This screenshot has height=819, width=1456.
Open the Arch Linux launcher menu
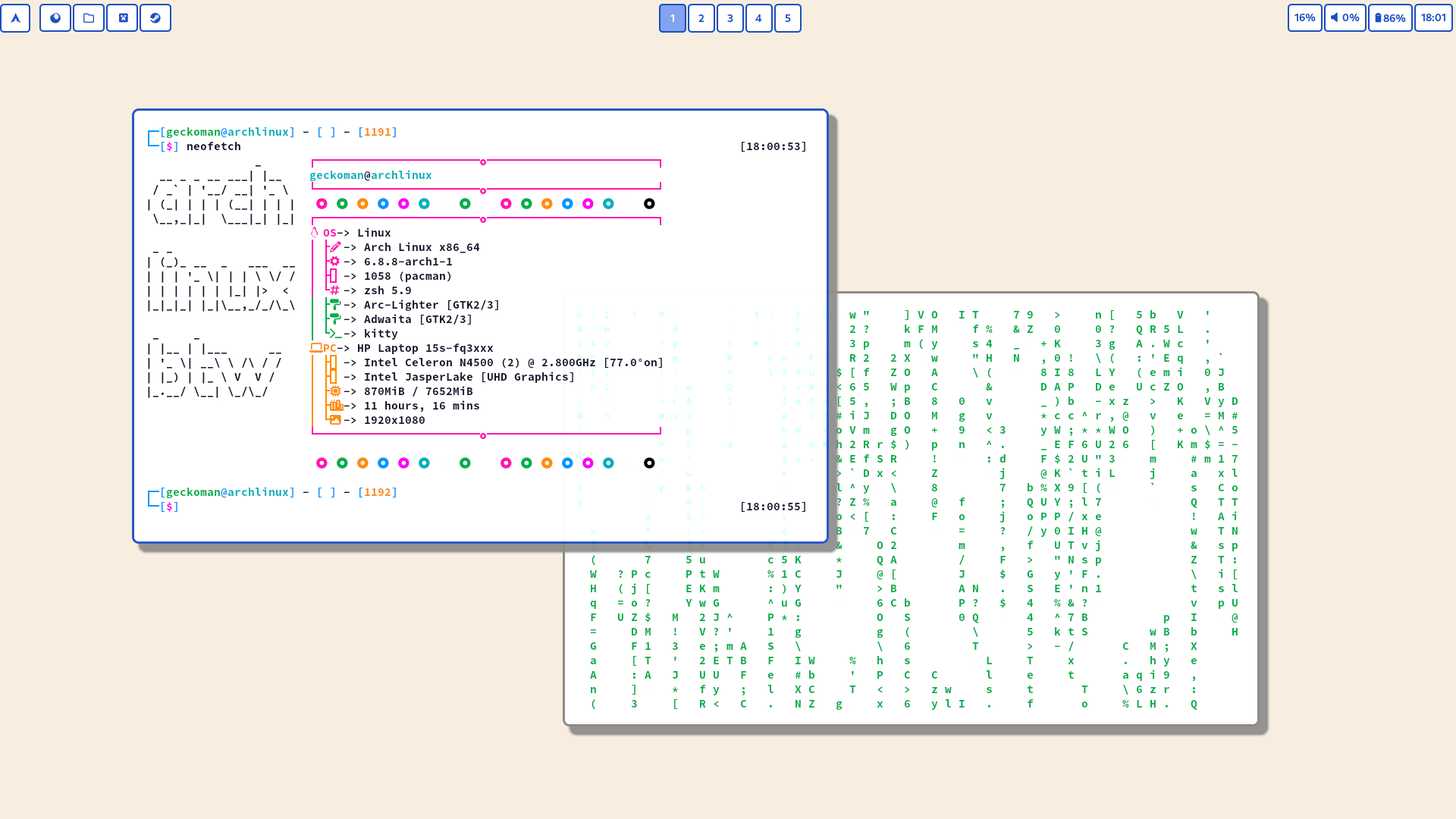pos(15,18)
